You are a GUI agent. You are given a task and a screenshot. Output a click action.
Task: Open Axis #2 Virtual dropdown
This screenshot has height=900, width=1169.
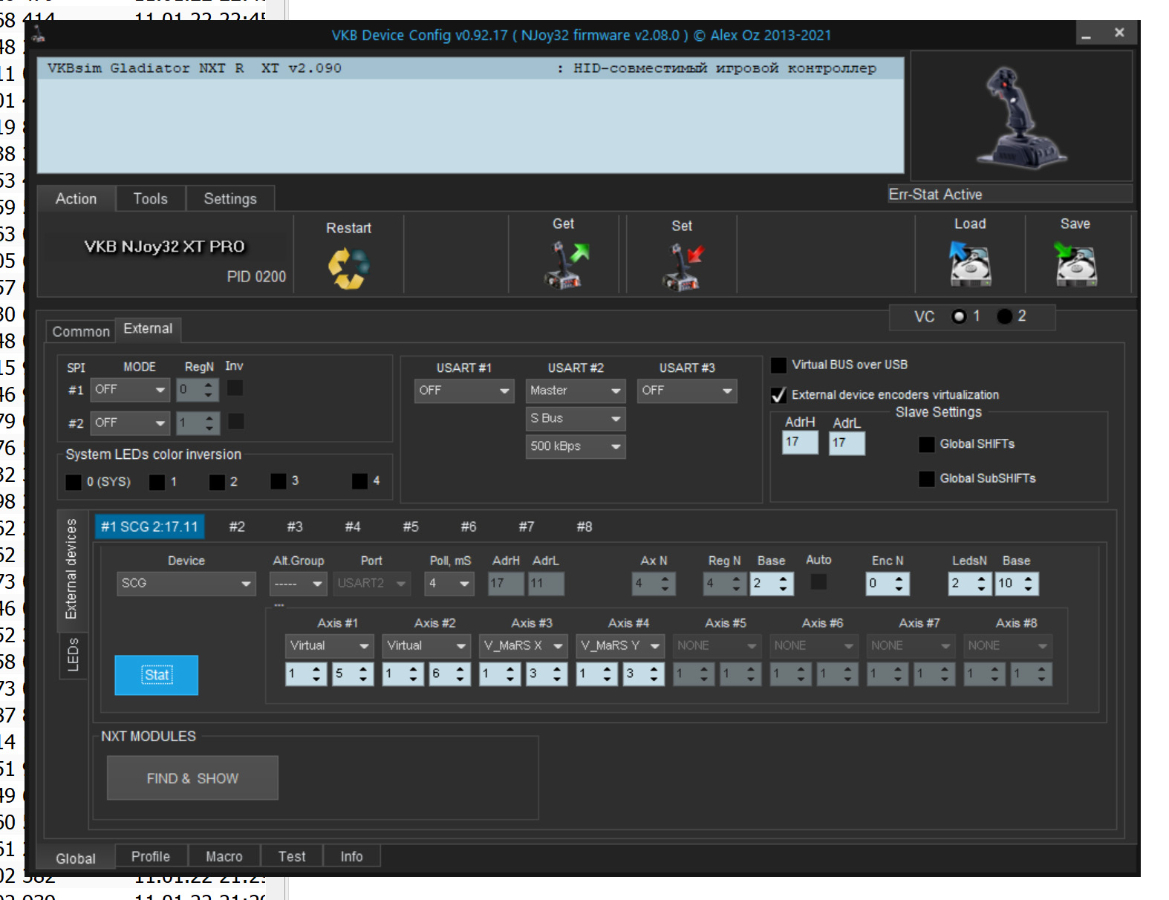[426, 646]
